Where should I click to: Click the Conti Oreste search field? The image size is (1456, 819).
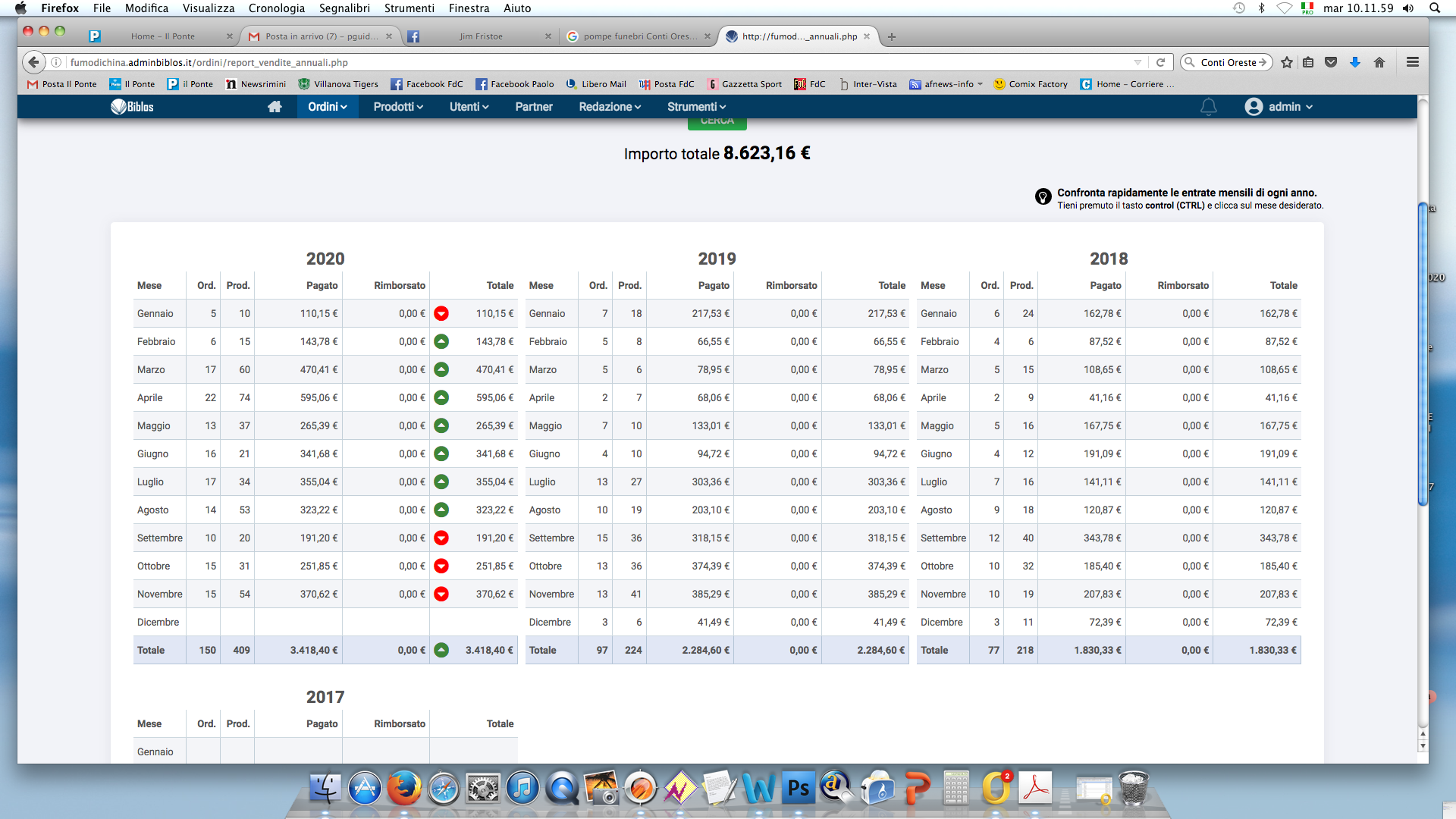pos(1227,62)
